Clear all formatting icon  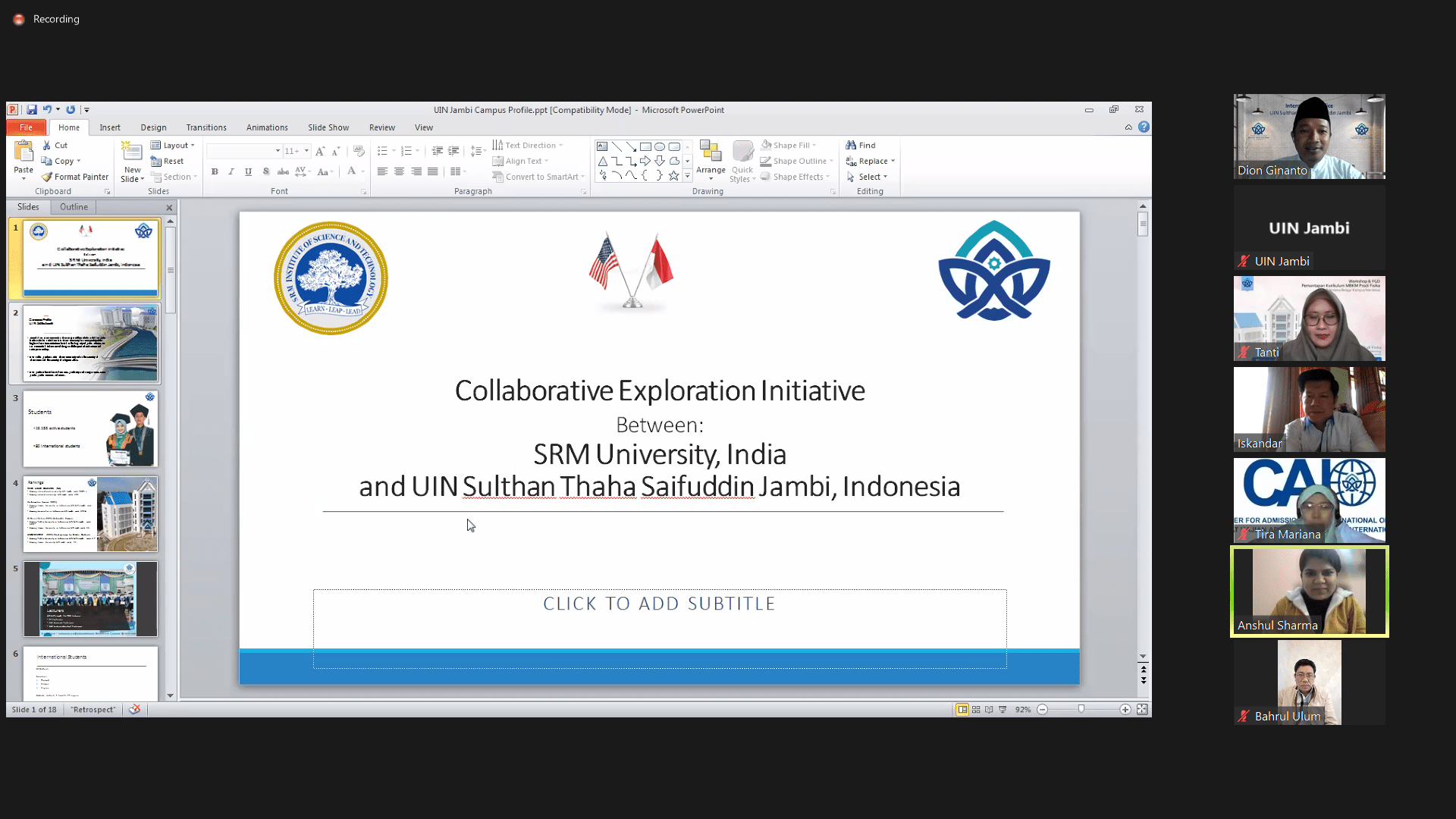(359, 151)
